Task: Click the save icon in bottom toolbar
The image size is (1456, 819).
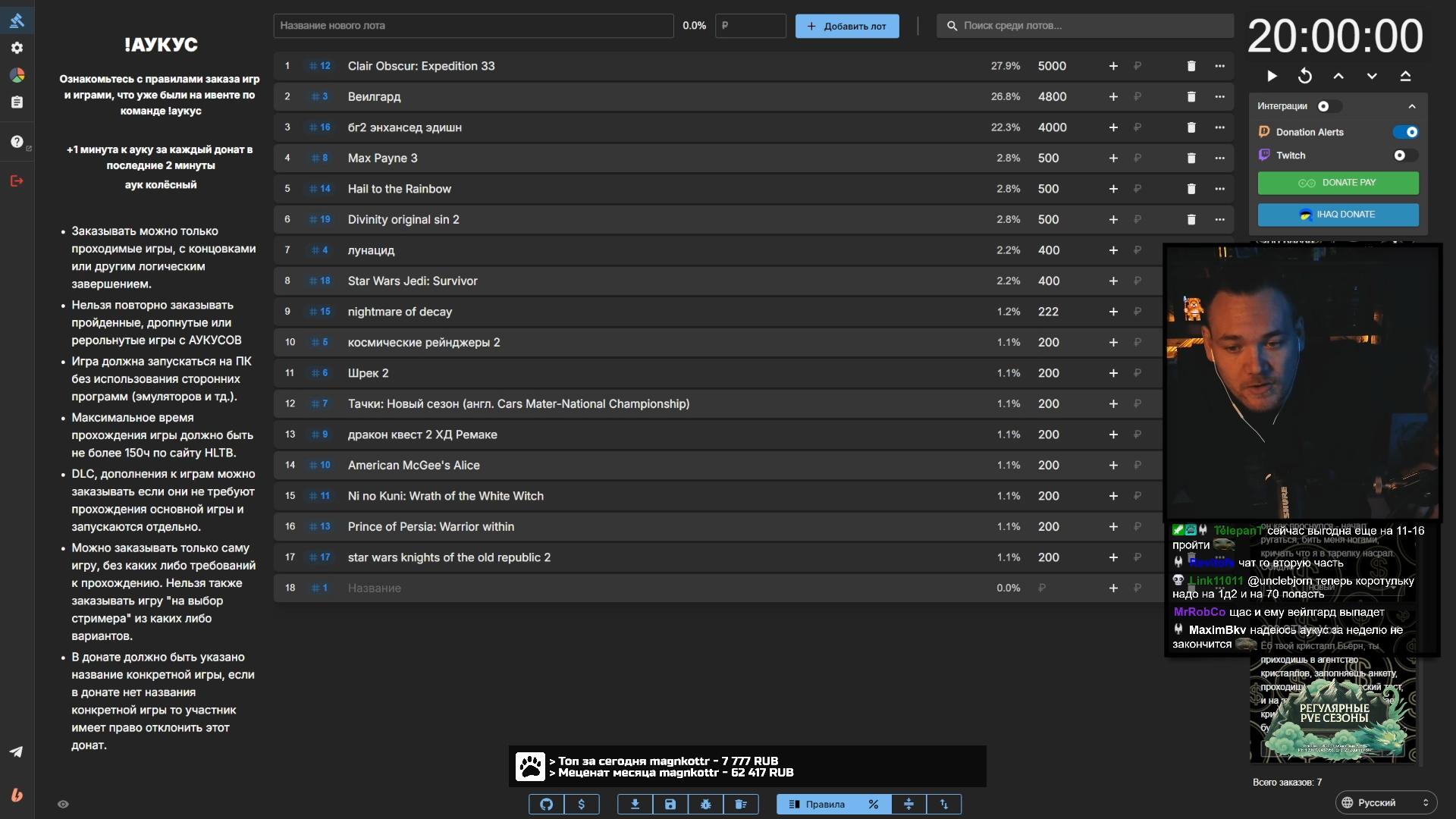Action: coord(670,805)
